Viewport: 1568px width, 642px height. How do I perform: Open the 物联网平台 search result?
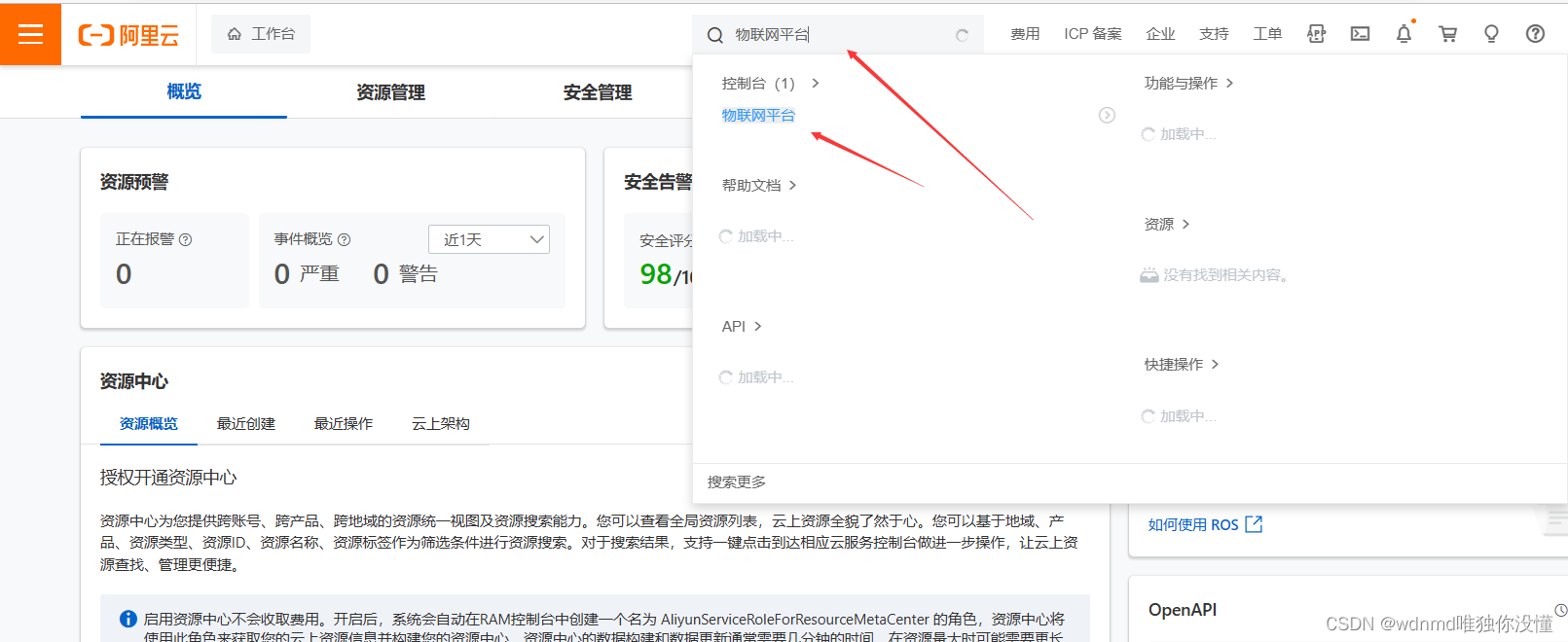point(758,116)
